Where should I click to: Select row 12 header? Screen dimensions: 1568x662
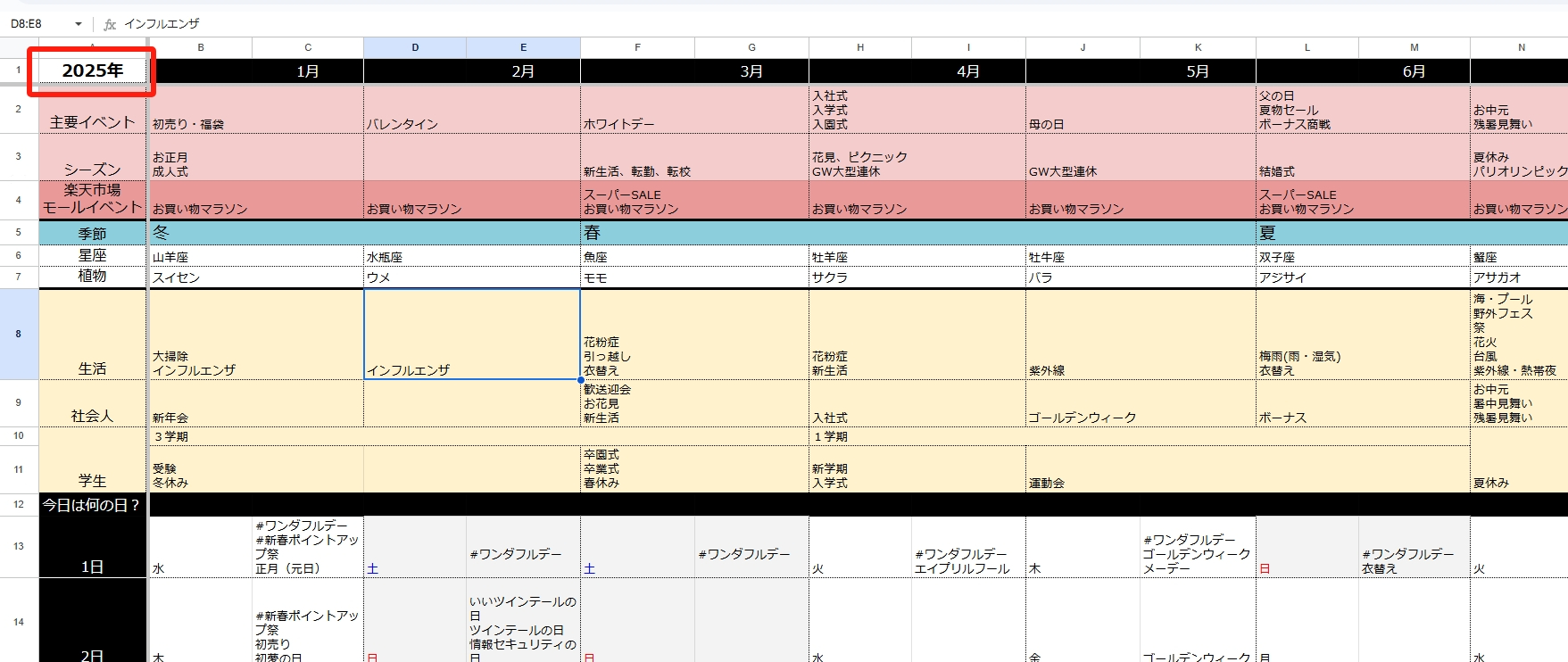pyautogui.click(x=19, y=504)
